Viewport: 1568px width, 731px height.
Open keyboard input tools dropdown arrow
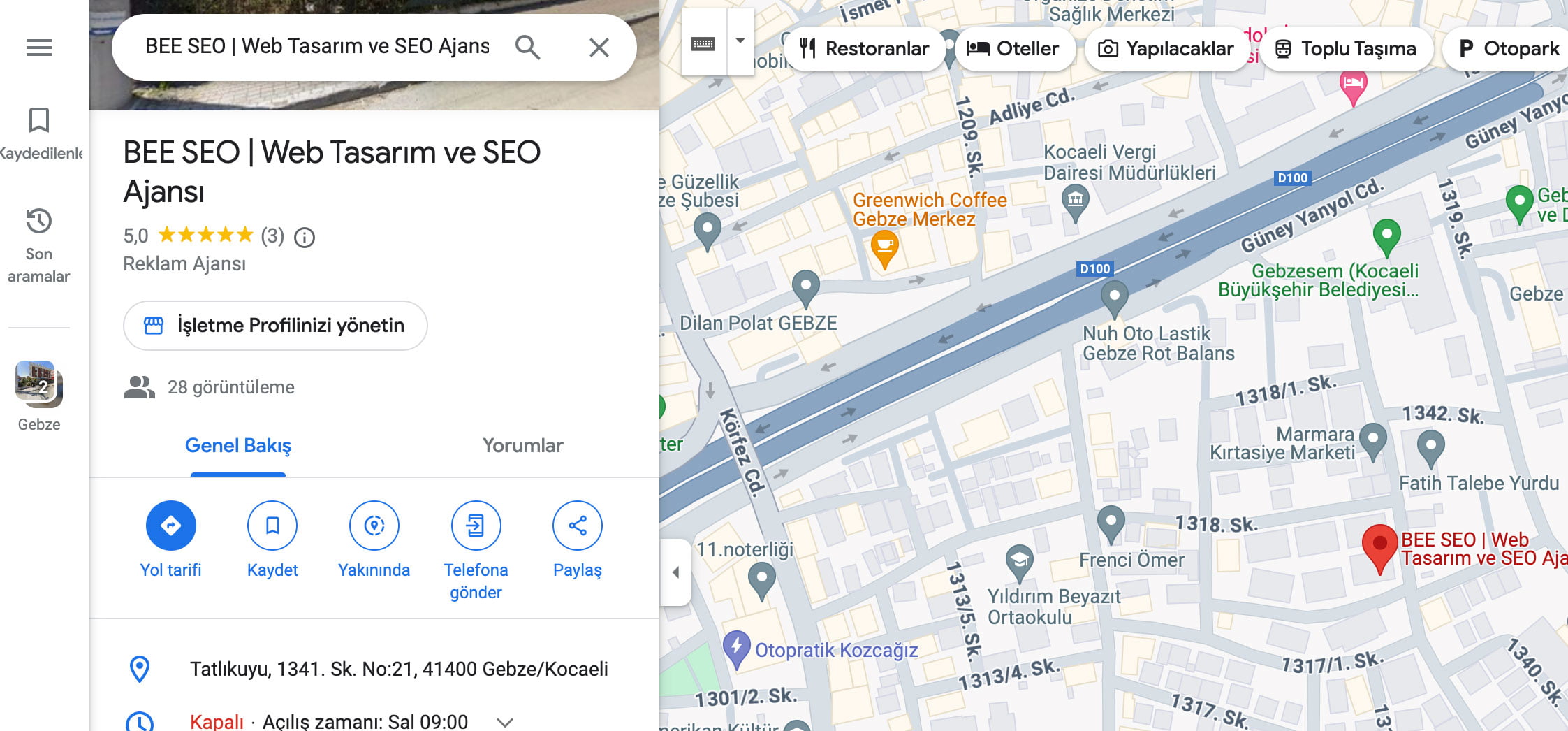click(740, 42)
